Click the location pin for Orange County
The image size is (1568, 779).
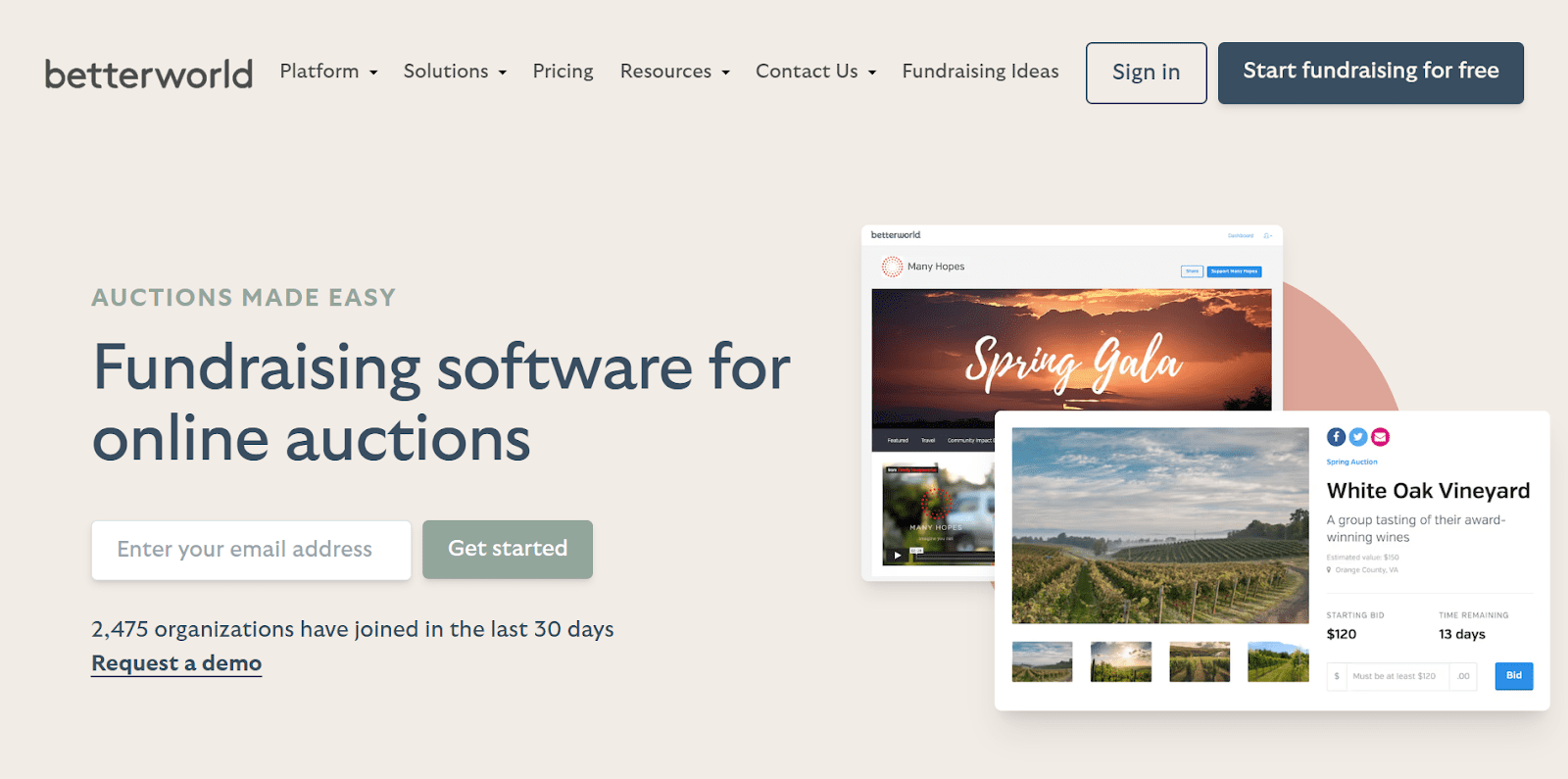1329,569
